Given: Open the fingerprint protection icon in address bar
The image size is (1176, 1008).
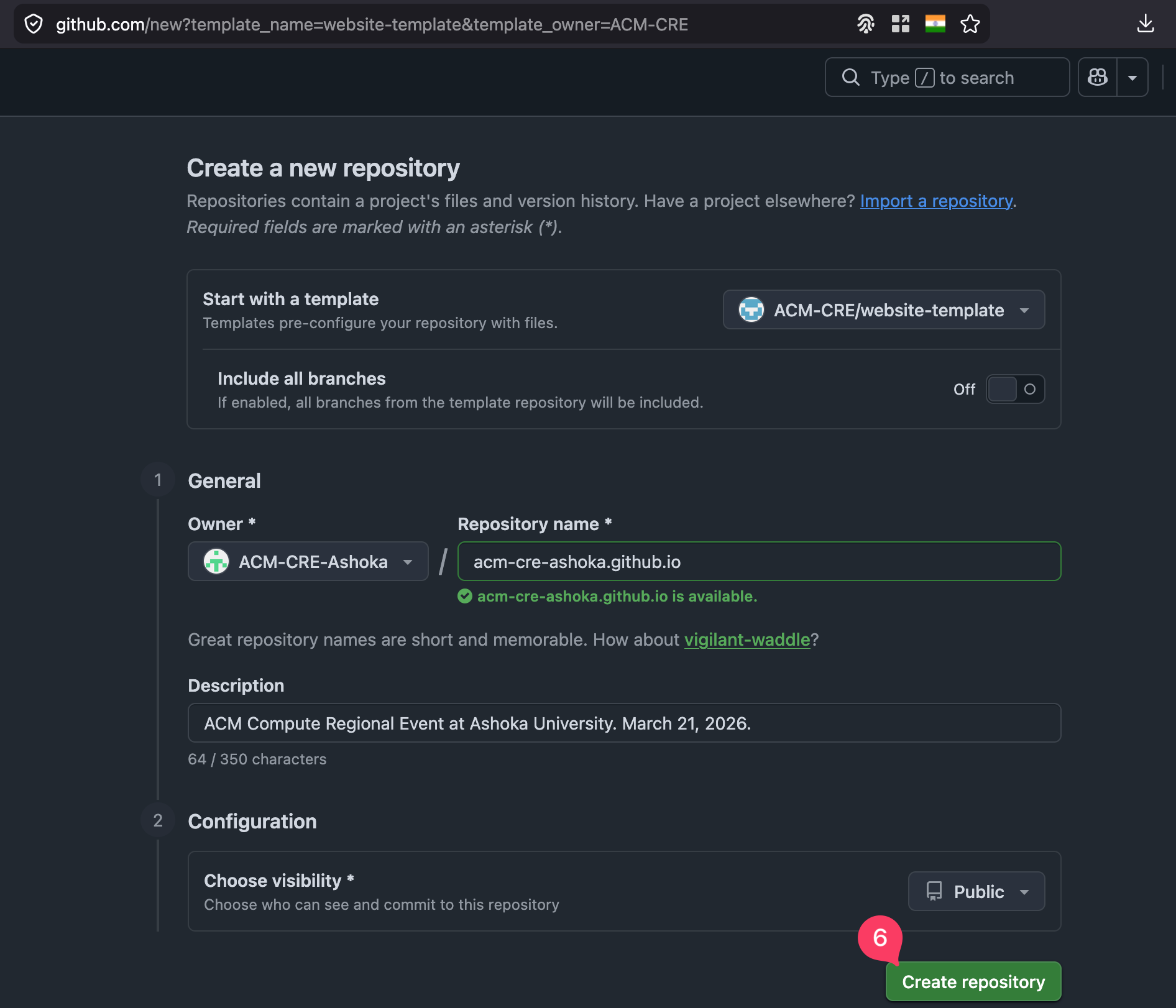Looking at the screenshot, I should pos(866,24).
